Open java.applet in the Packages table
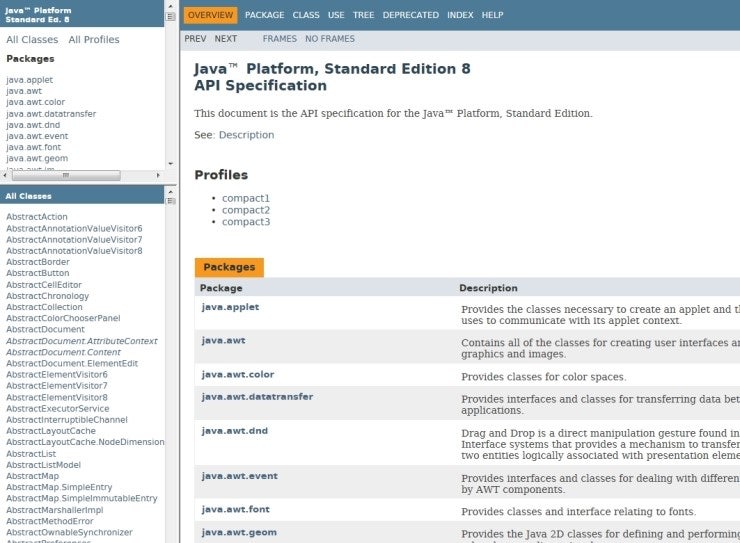 (x=230, y=307)
